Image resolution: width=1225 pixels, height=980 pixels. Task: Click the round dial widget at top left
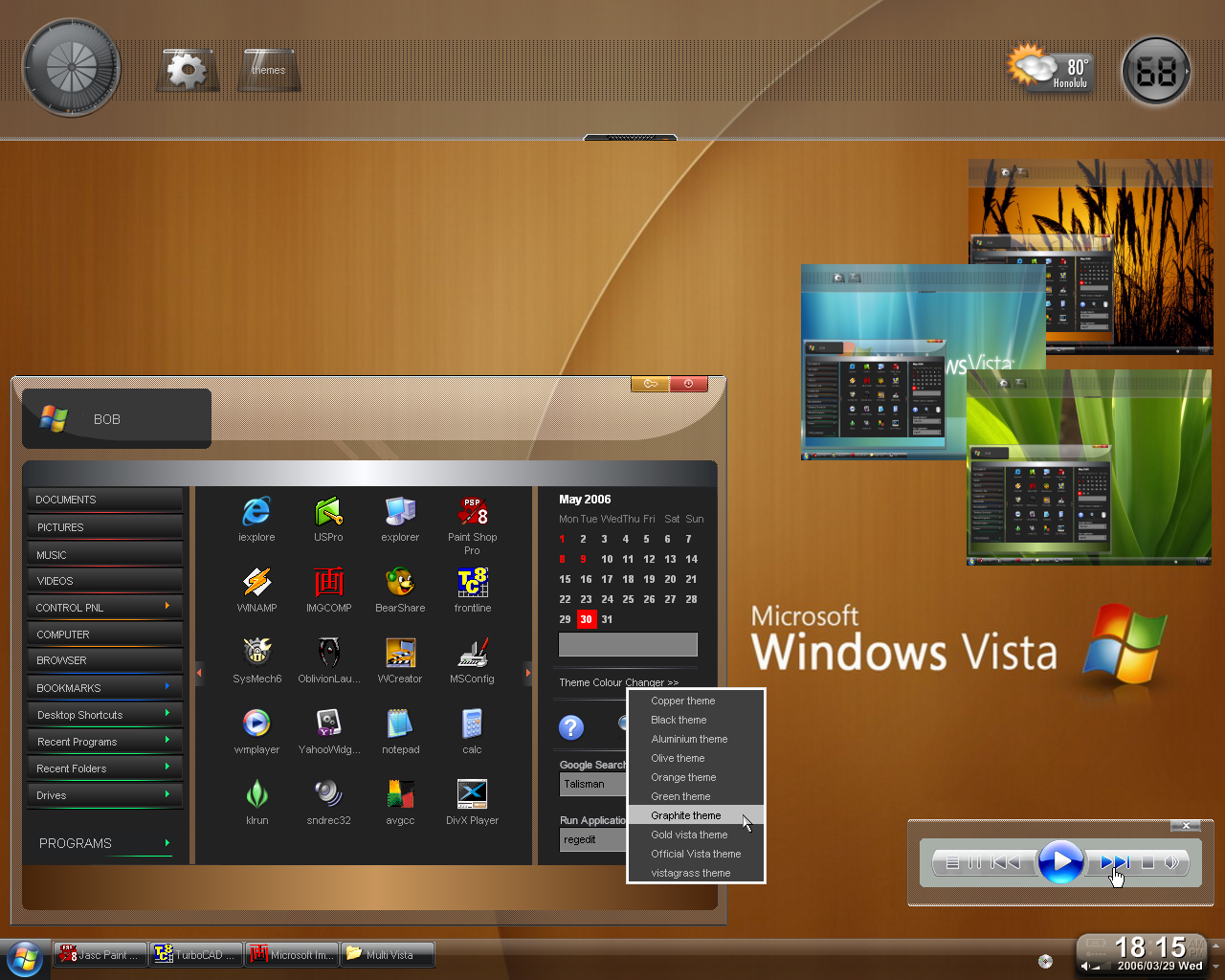(72, 68)
